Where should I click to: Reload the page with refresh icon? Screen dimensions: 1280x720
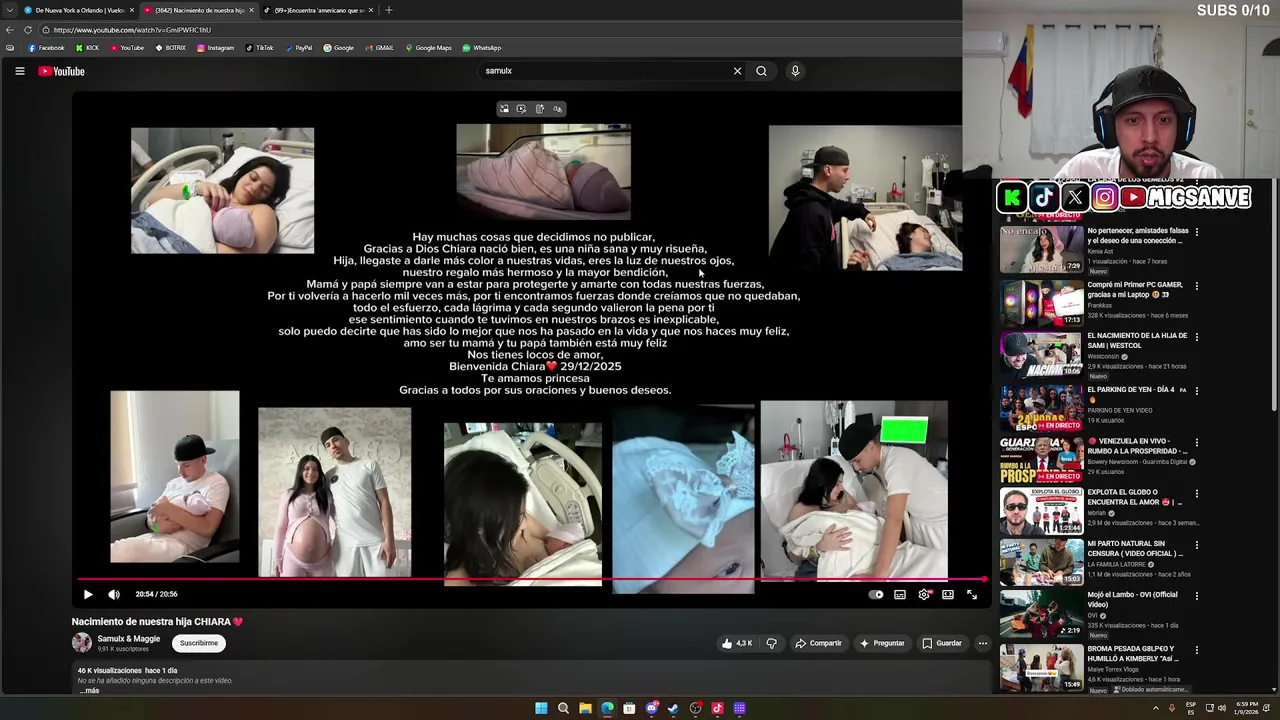pos(28,30)
